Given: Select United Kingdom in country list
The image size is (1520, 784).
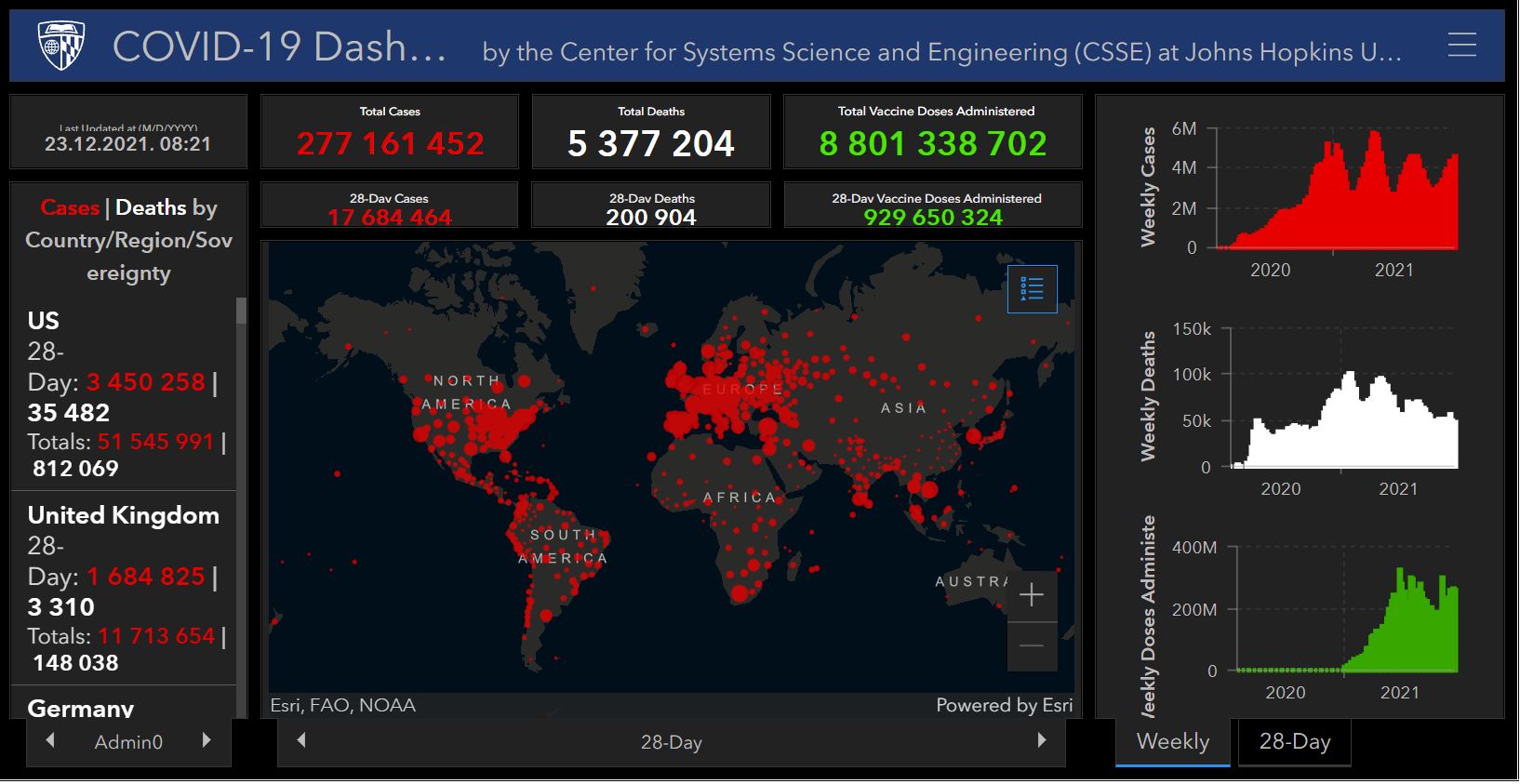Looking at the screenshot, I should click(124, 589).
